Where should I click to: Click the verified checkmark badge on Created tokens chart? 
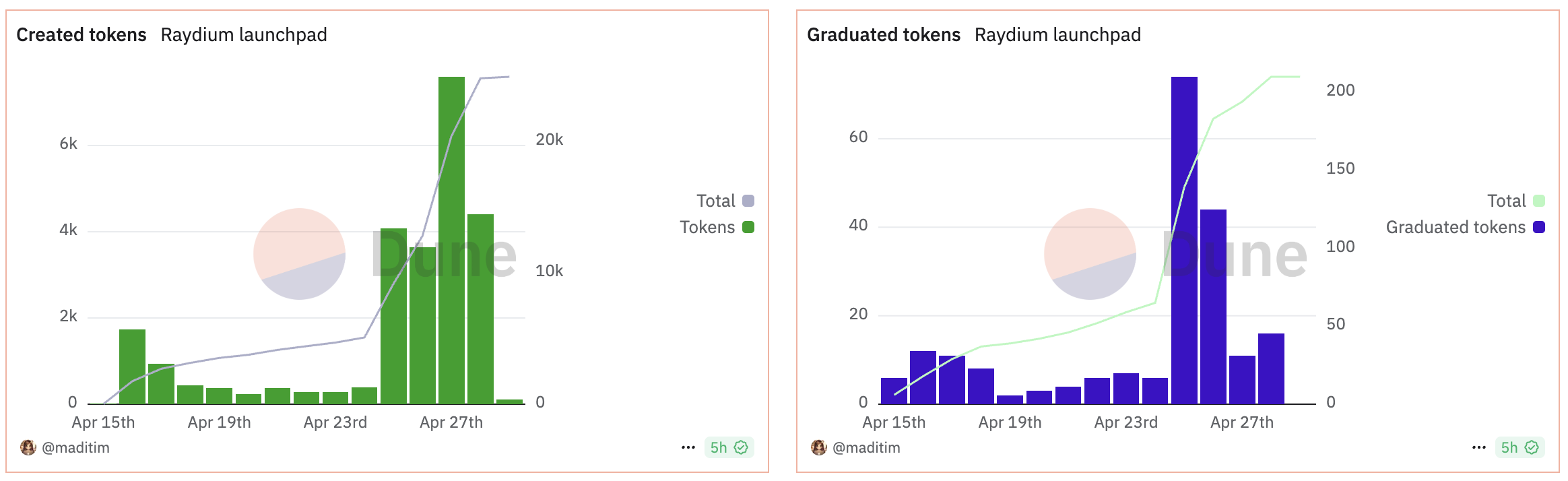coord(741,447)
